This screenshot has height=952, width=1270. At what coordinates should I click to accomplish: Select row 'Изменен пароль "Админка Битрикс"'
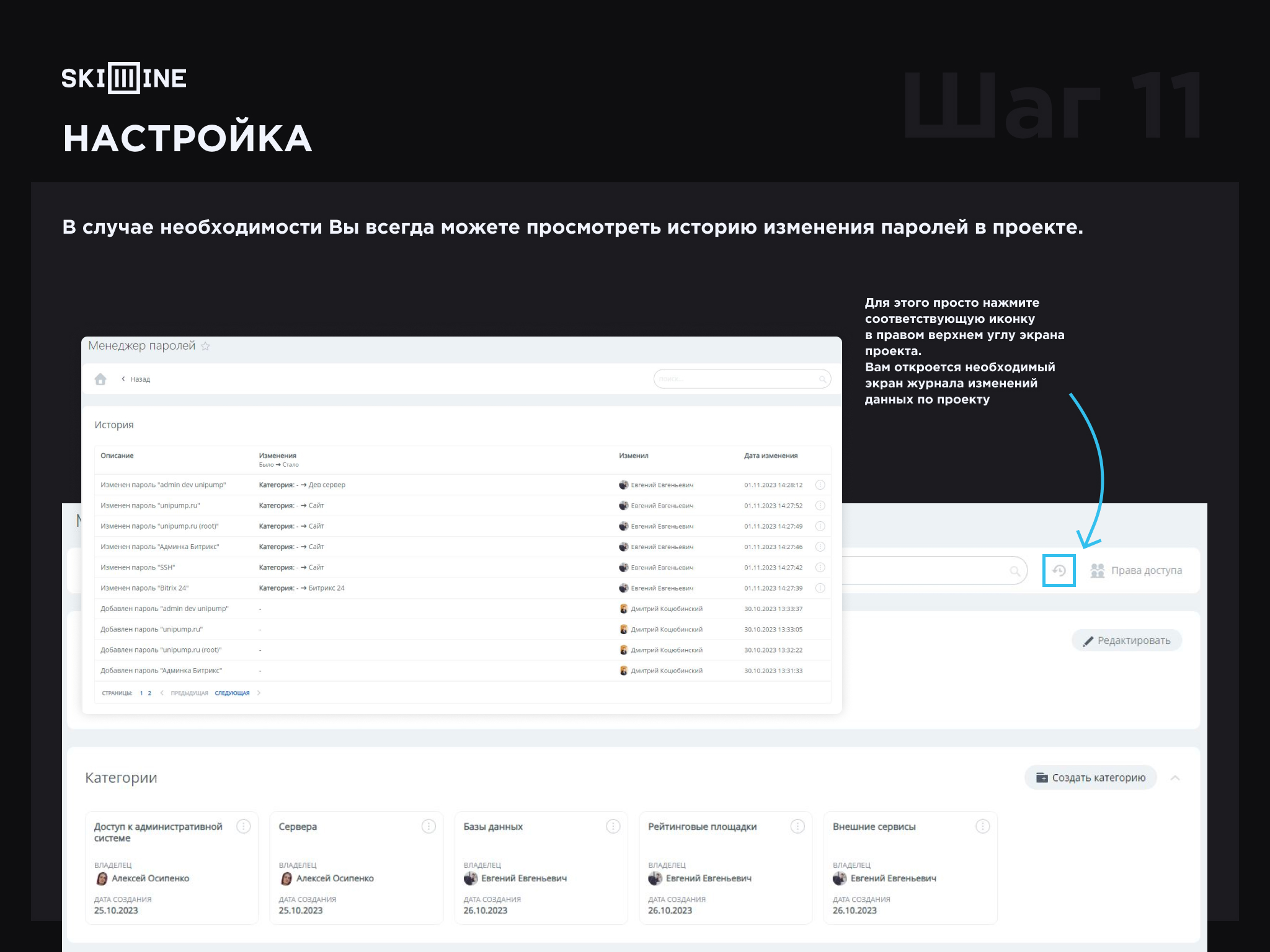click(463, 547)
